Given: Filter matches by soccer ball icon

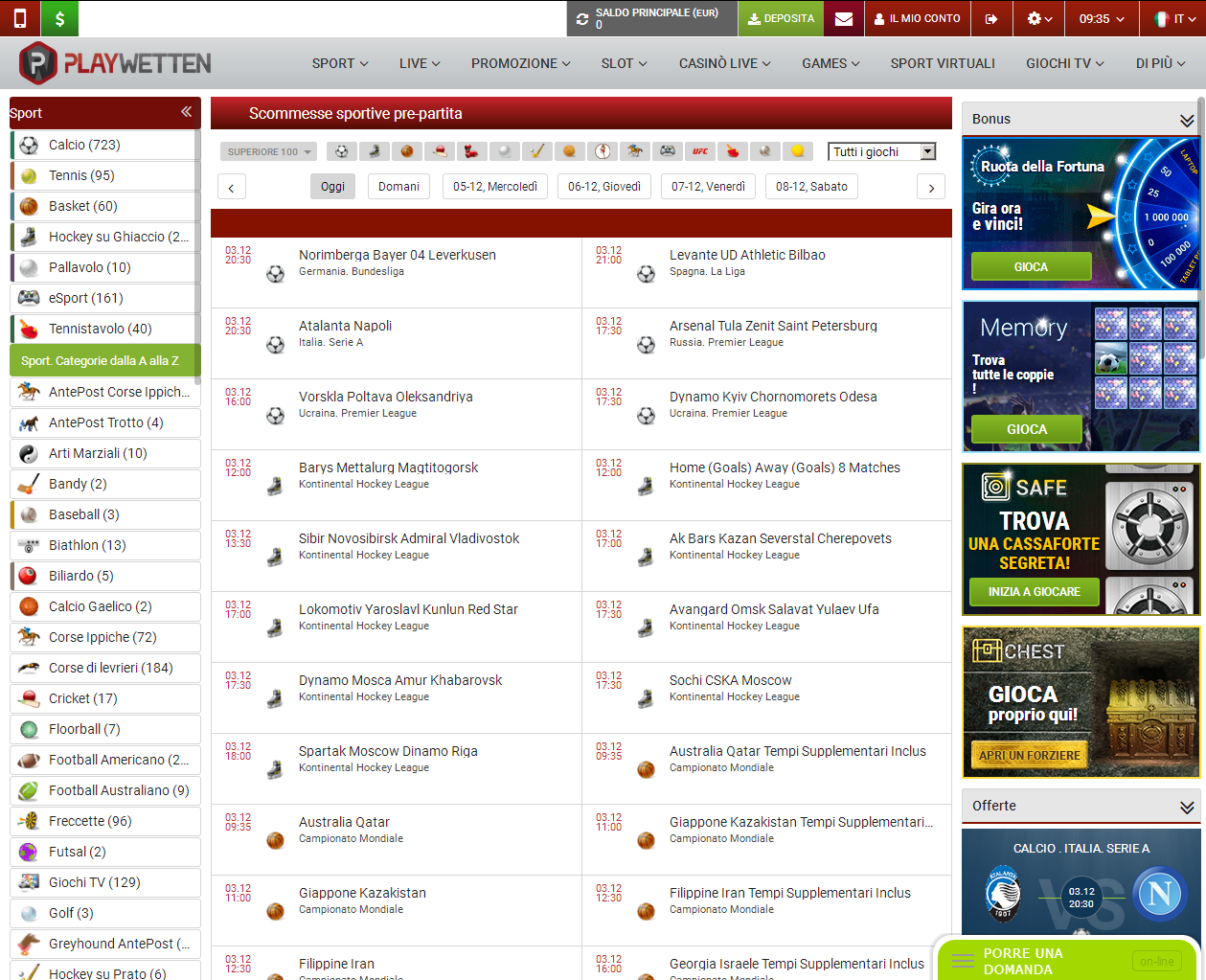Looking at the screenshot, I should click(x=342, y=151).
